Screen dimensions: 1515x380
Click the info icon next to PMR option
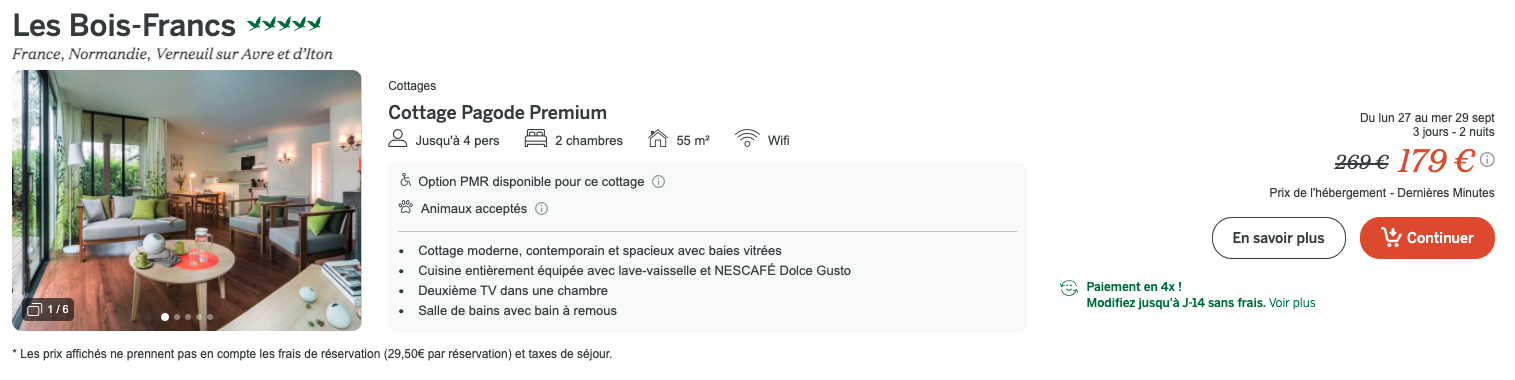(x=658, y=182)
